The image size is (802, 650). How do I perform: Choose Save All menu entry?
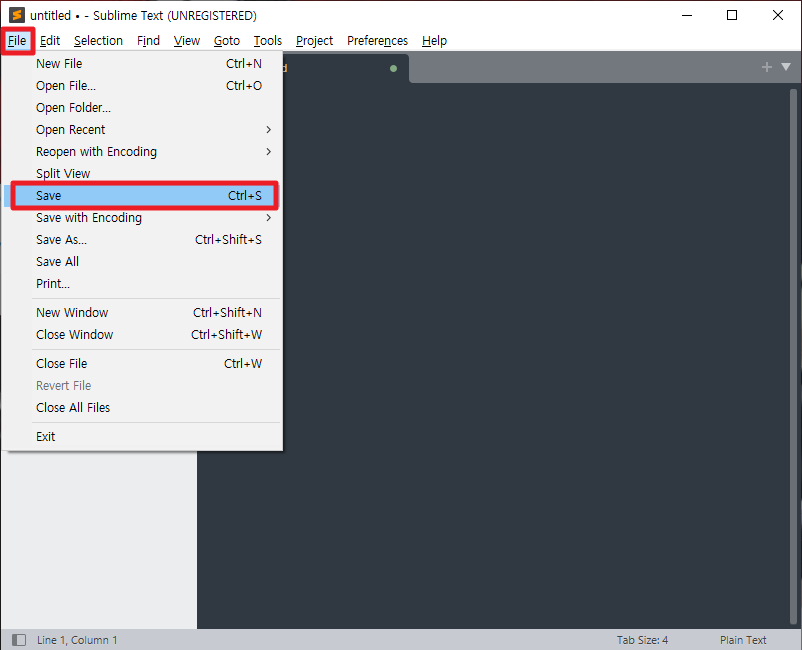pos(142,261)
